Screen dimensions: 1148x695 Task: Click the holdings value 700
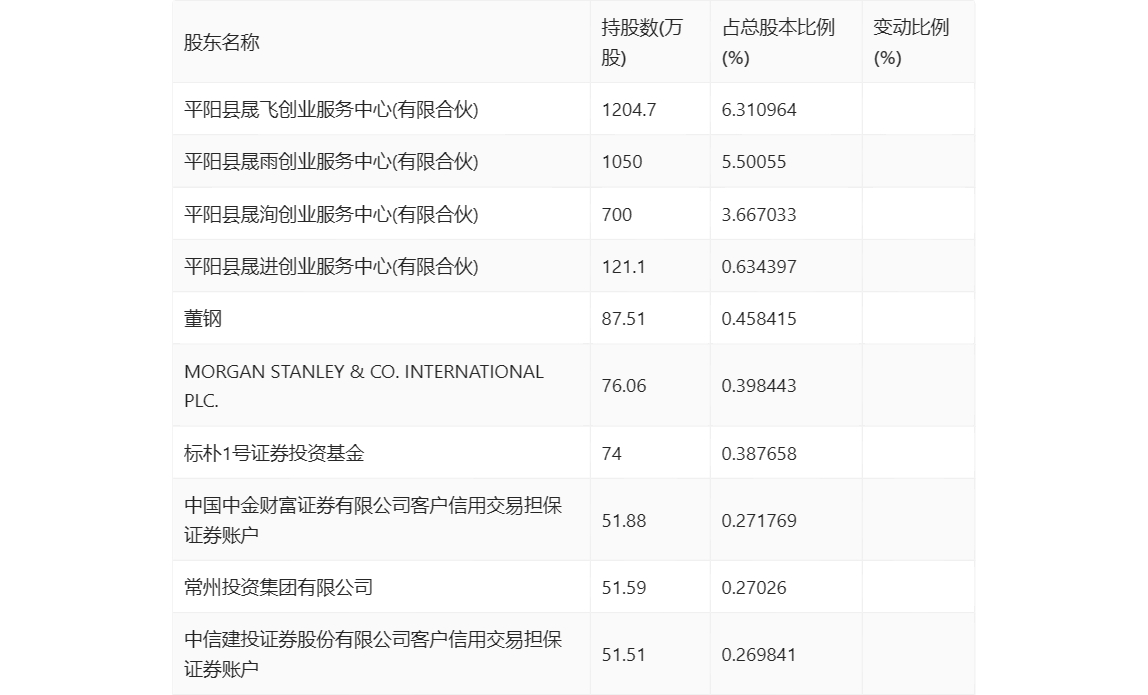pyautogui.click(x=616, y=215)
